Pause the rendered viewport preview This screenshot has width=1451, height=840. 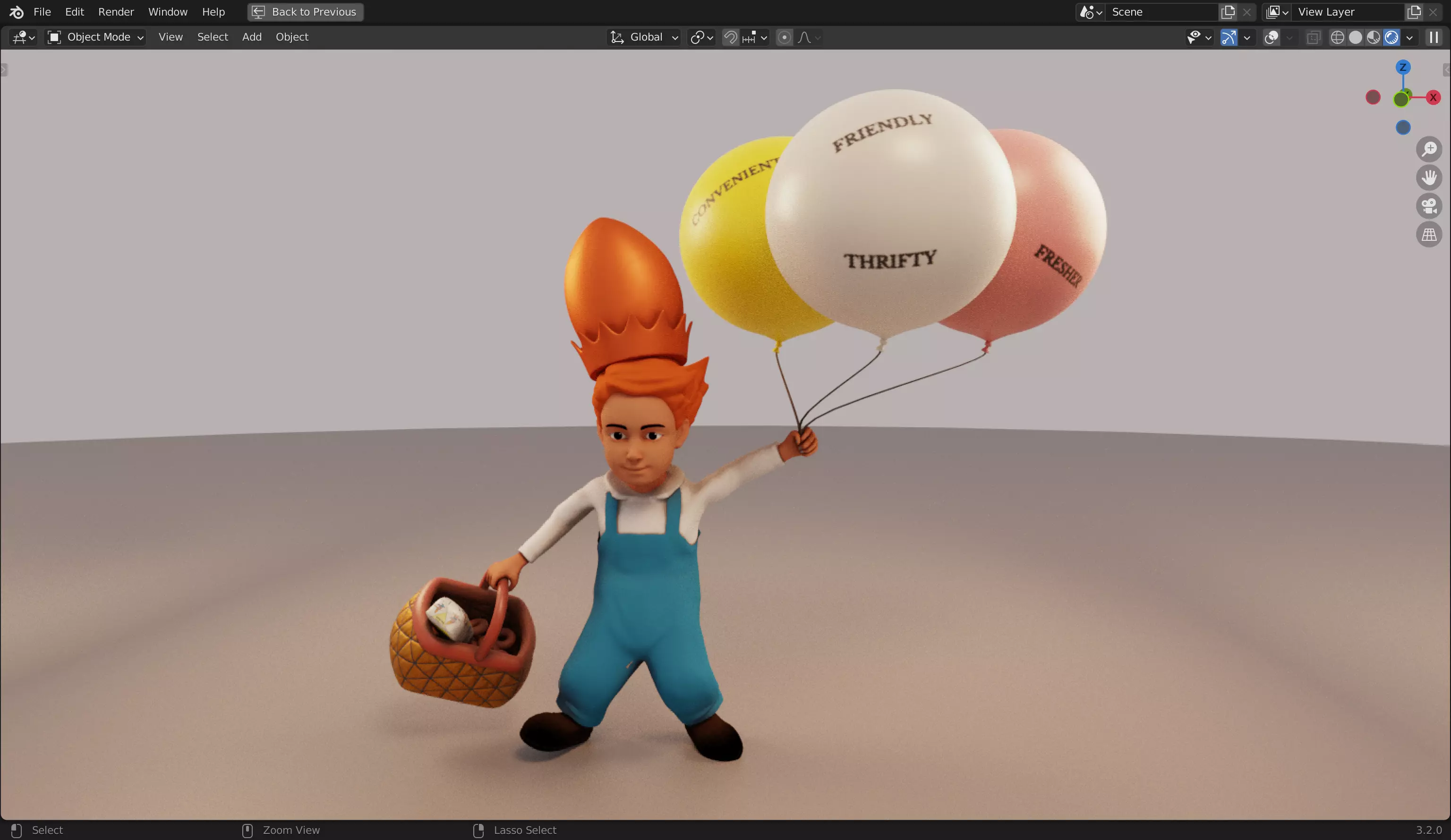tap(1433, 37)
